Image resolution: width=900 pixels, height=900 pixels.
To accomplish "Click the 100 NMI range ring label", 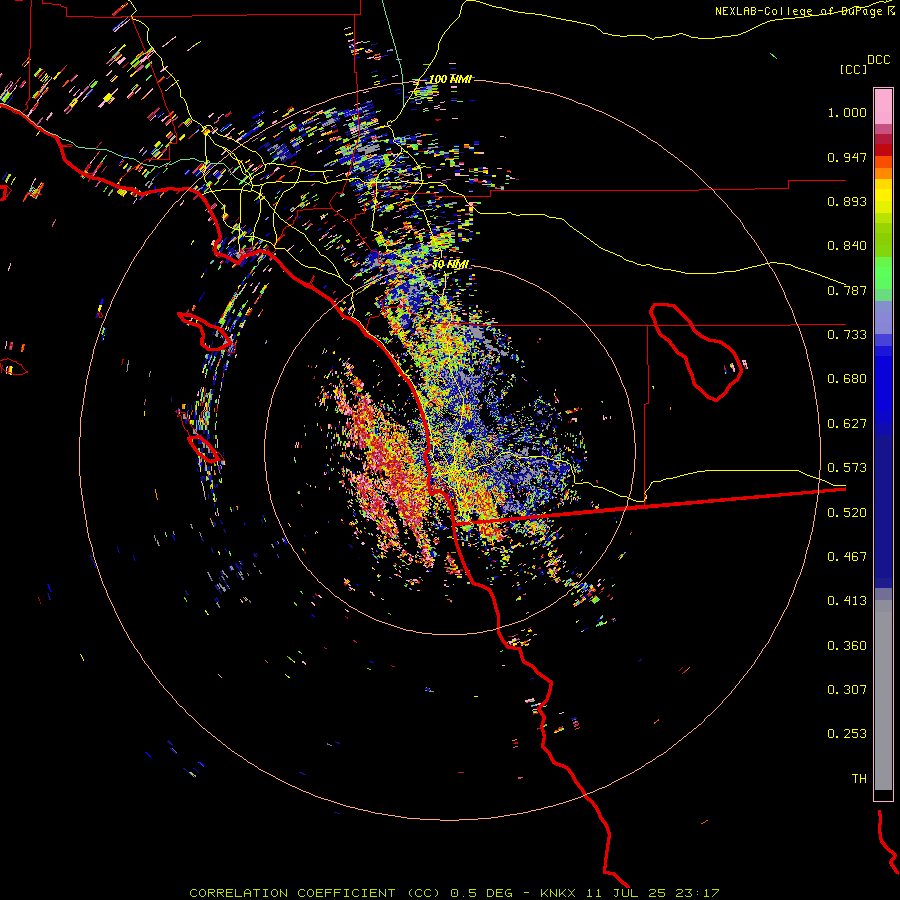I will [450, 79].
